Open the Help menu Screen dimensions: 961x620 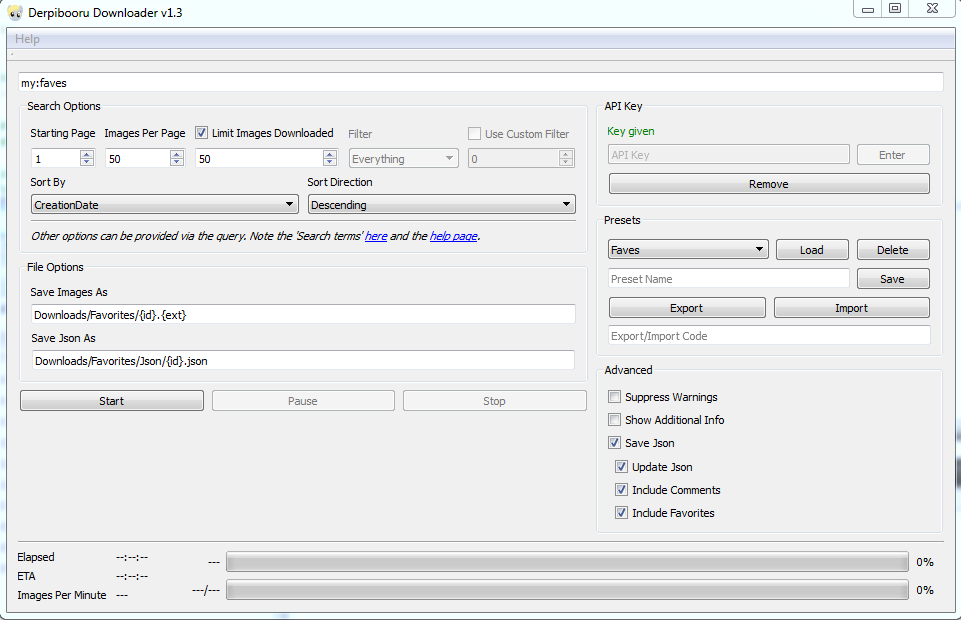coord(27,39)
